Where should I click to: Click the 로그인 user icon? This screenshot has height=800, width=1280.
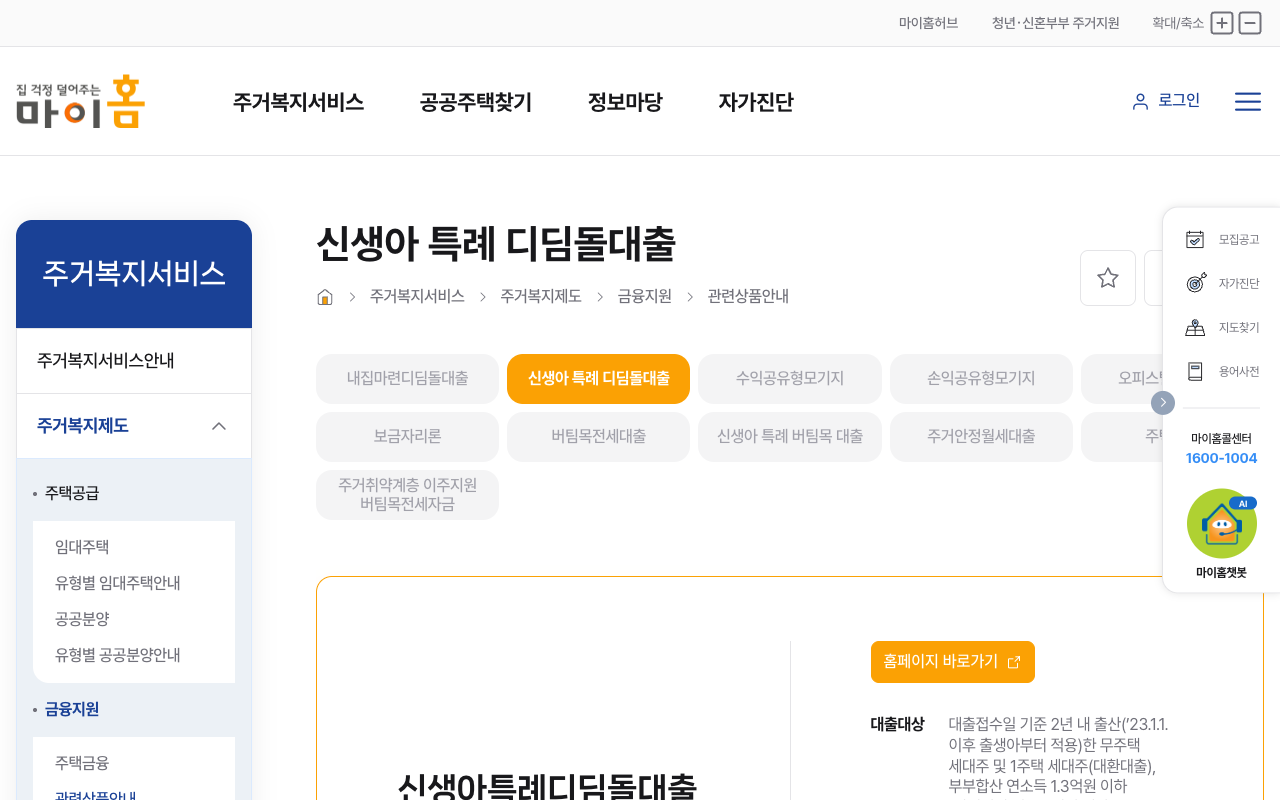(1140, 101)
